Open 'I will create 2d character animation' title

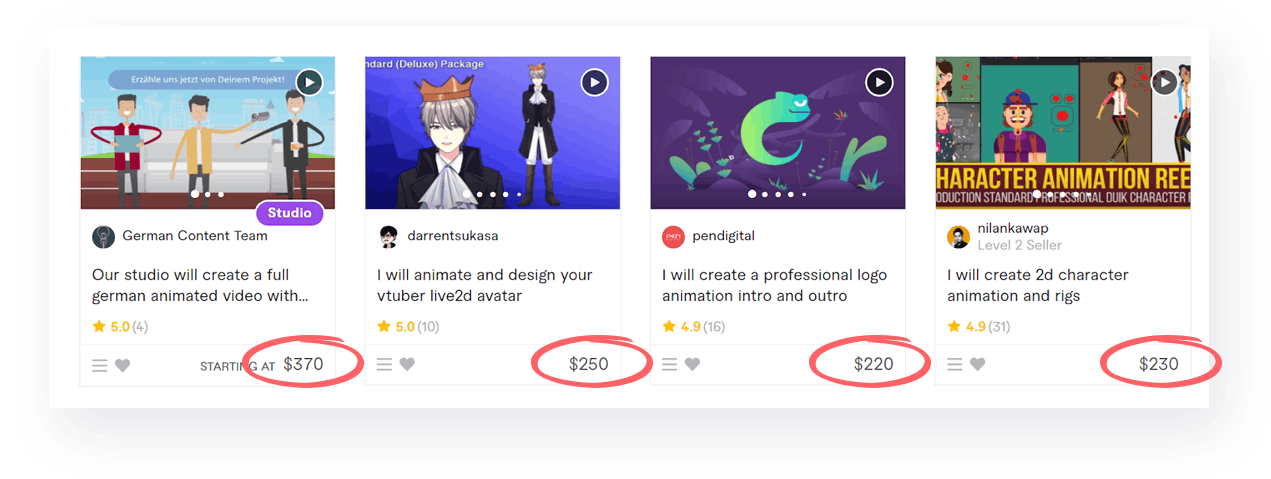[x=1038, y=285]
